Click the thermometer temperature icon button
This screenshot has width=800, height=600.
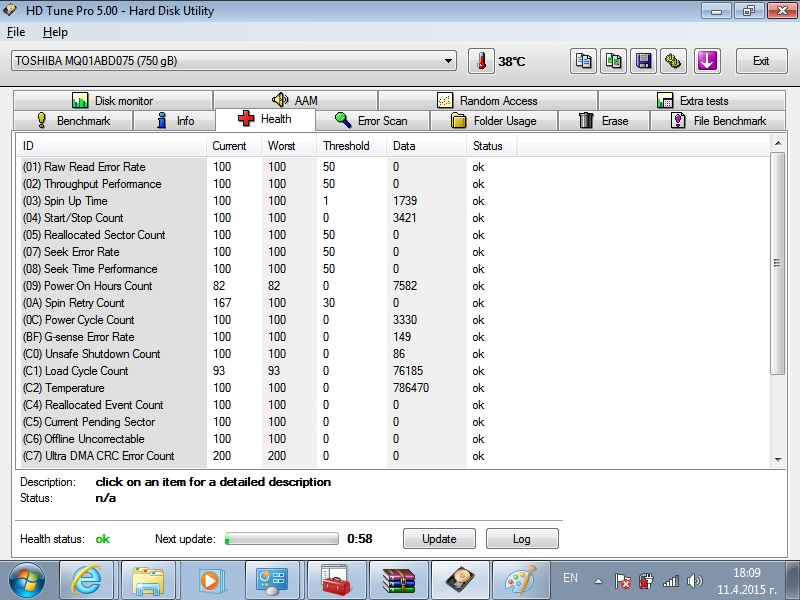coord(481,61)
